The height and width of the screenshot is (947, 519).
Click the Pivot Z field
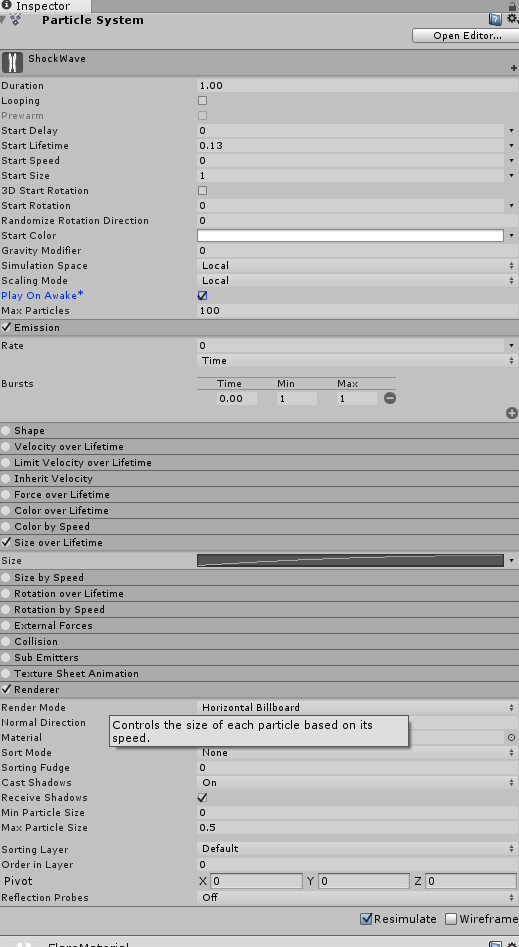pos(471,881)
